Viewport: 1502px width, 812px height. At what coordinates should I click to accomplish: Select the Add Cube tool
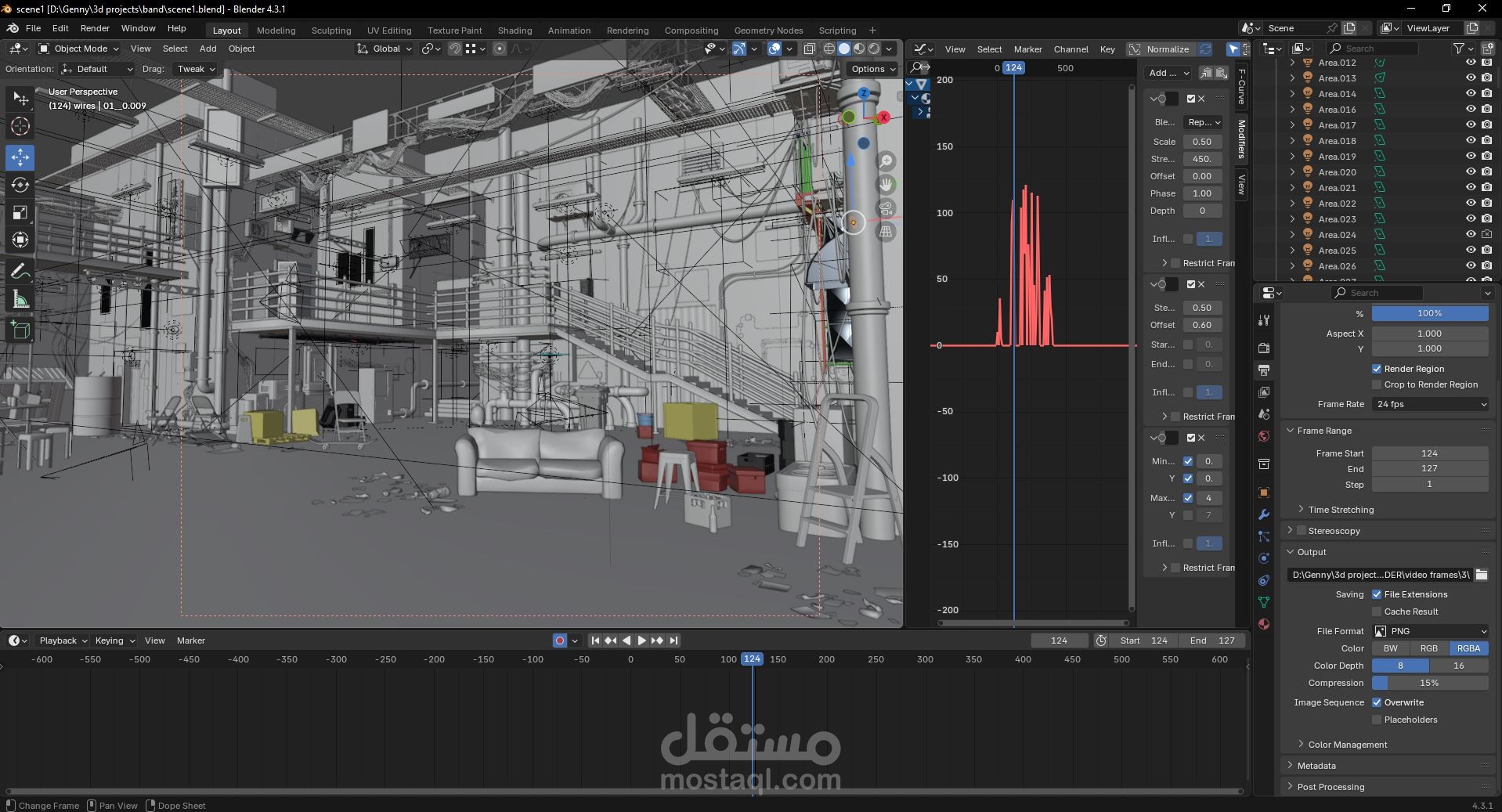click(x=20, y=330)
